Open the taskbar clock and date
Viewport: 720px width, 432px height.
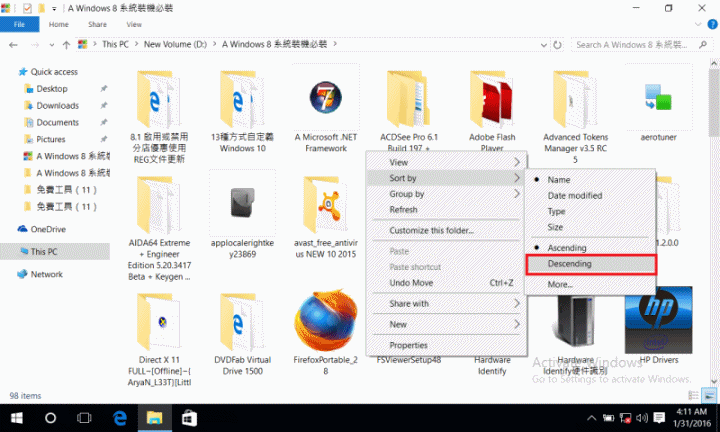[692, 418]
